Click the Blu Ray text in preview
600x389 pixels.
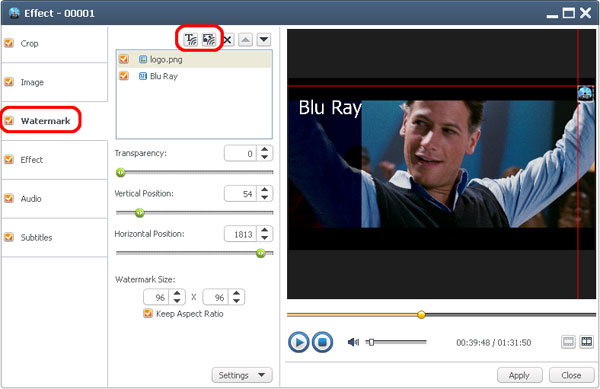click(330, 108)
